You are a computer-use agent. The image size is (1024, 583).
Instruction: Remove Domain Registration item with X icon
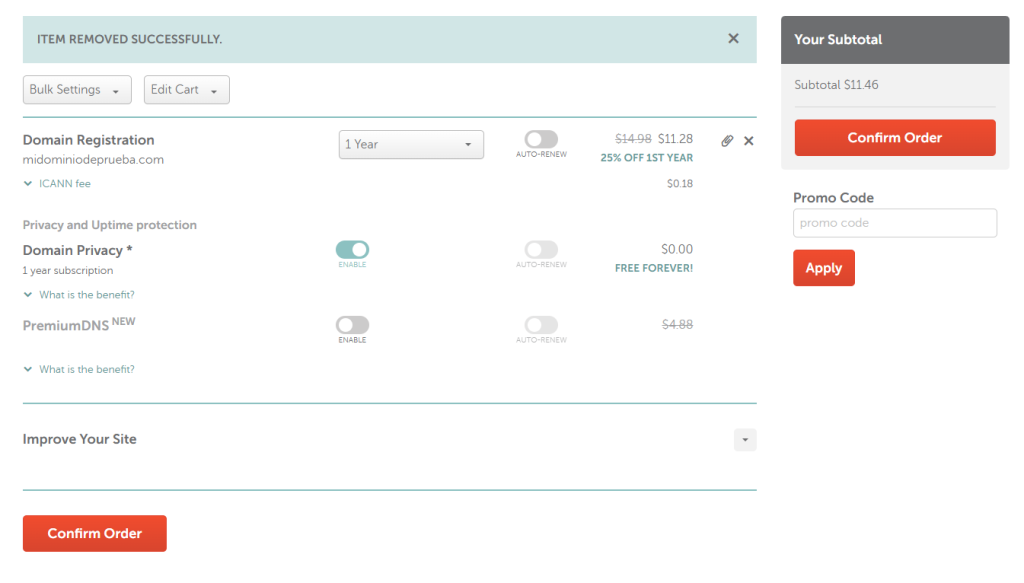[749, 141]
